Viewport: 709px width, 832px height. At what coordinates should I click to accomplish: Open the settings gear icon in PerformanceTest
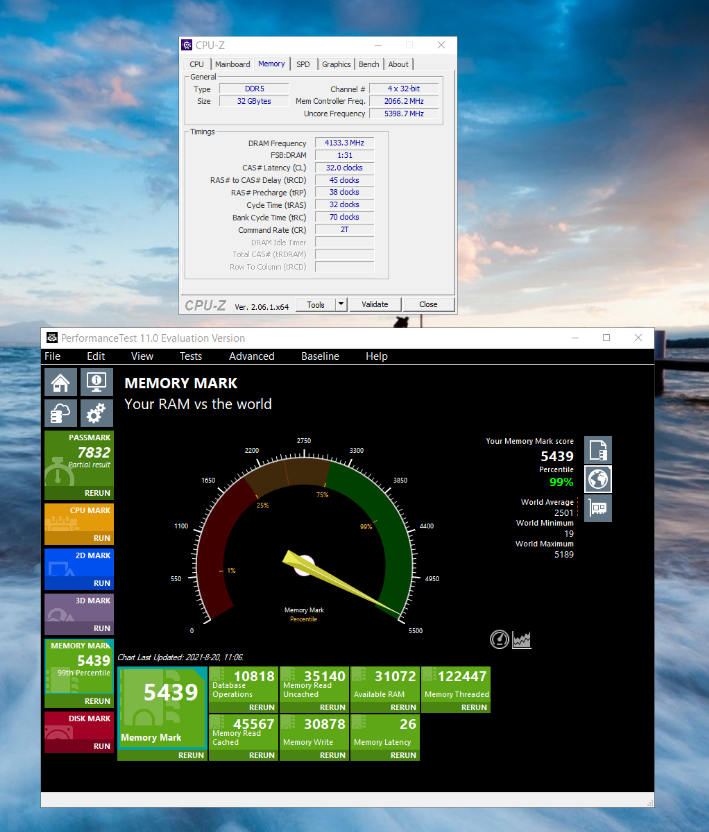tap(97, 413)
